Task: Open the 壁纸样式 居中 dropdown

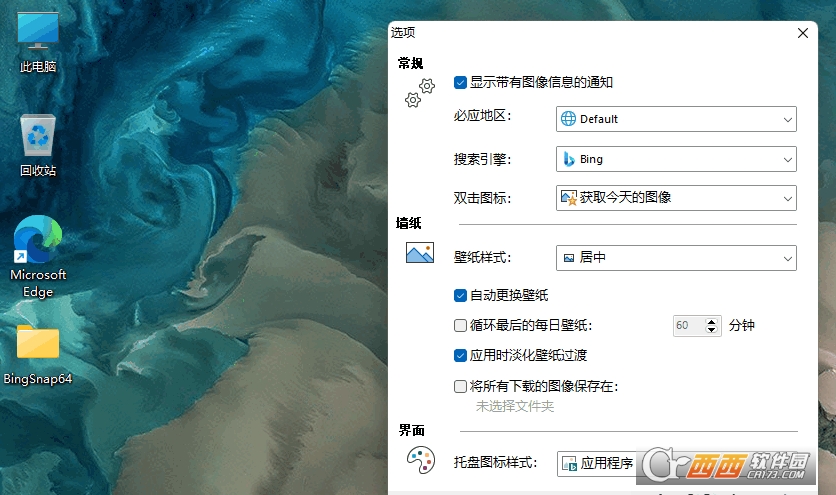Action: 676,258
